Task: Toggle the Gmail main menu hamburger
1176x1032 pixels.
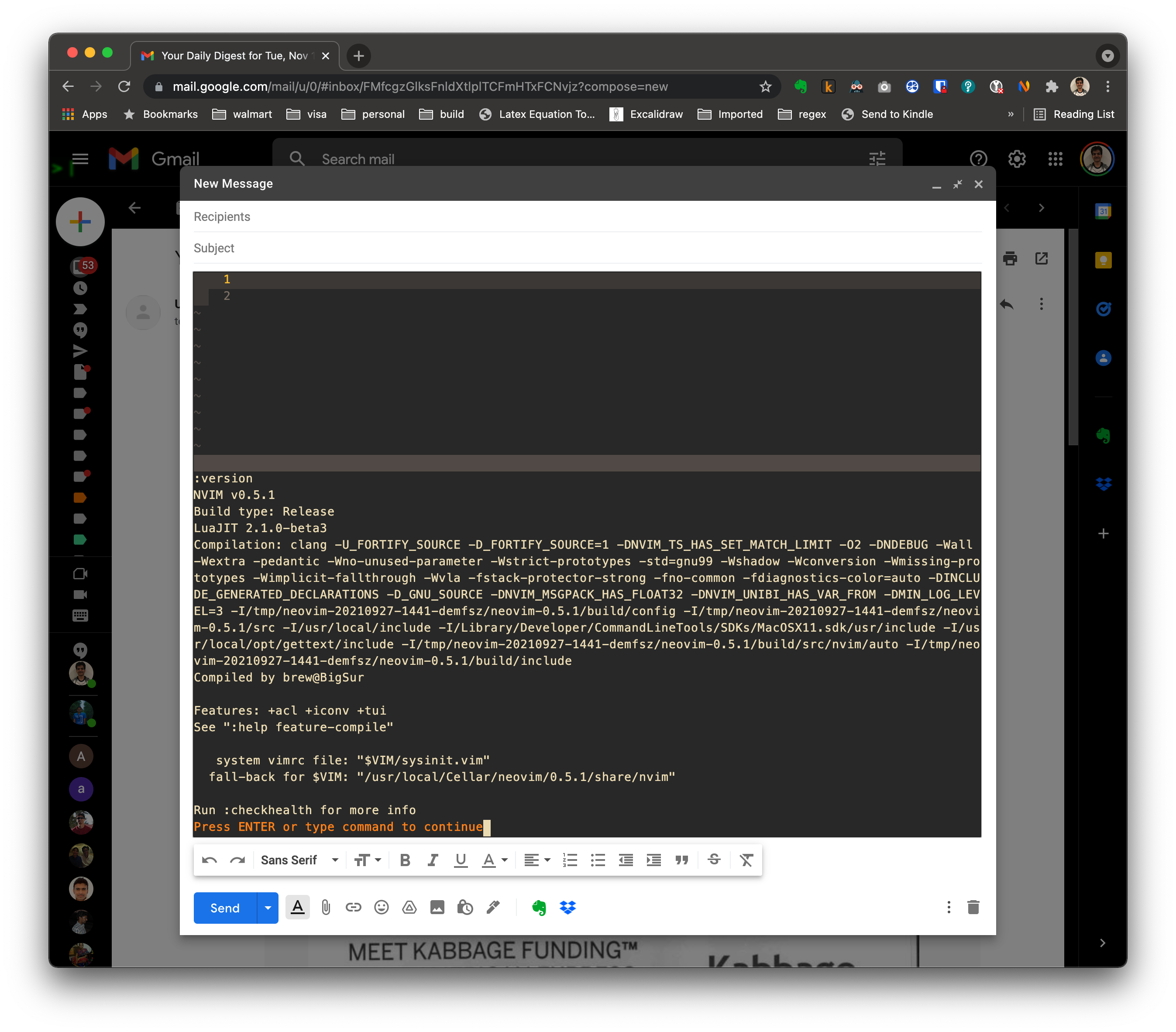Action: (80, 159)
